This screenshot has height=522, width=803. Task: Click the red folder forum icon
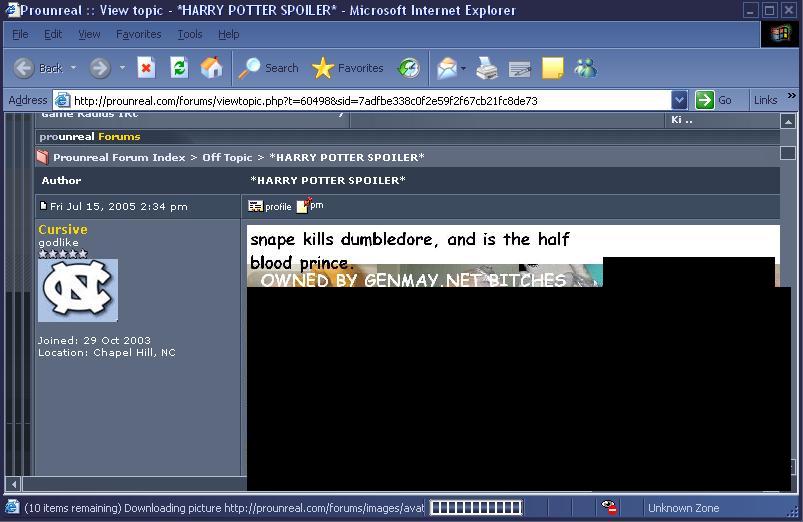pos(43,157)
